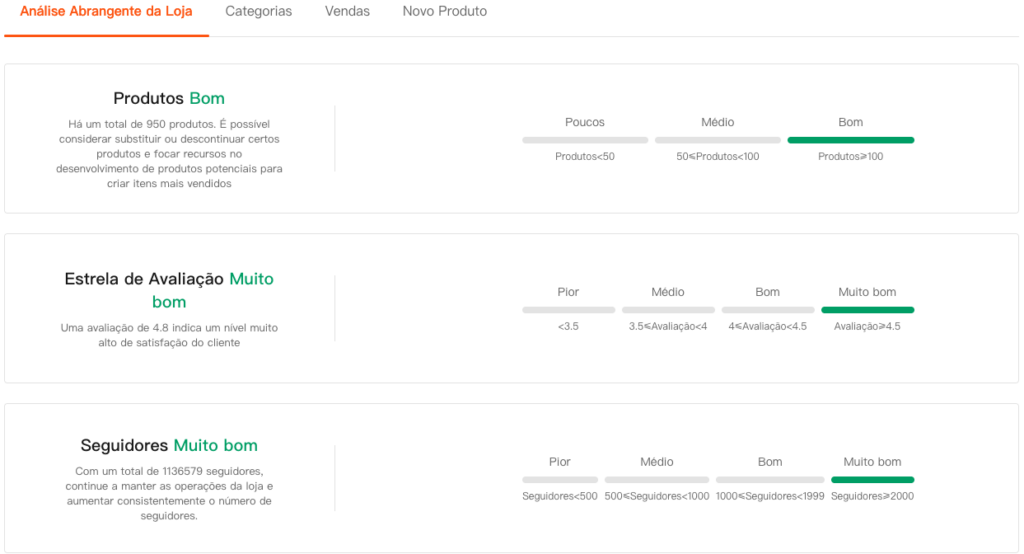Click the green Bom products bar
The height and width of the screenshot is (554, 1024).
(851, 140)
